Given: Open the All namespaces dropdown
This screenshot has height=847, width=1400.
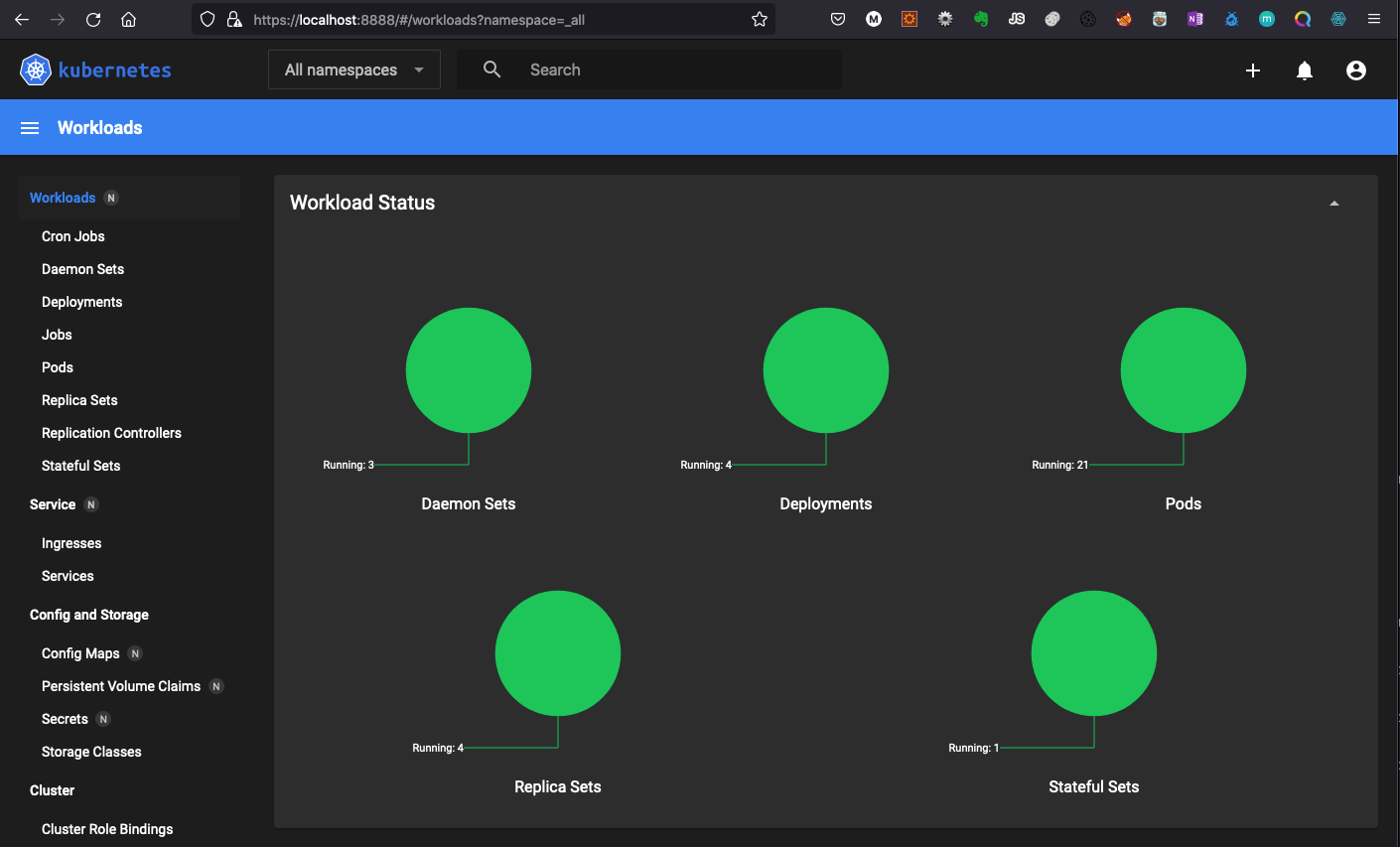Looking at the screenshot, I should (353, 70).
